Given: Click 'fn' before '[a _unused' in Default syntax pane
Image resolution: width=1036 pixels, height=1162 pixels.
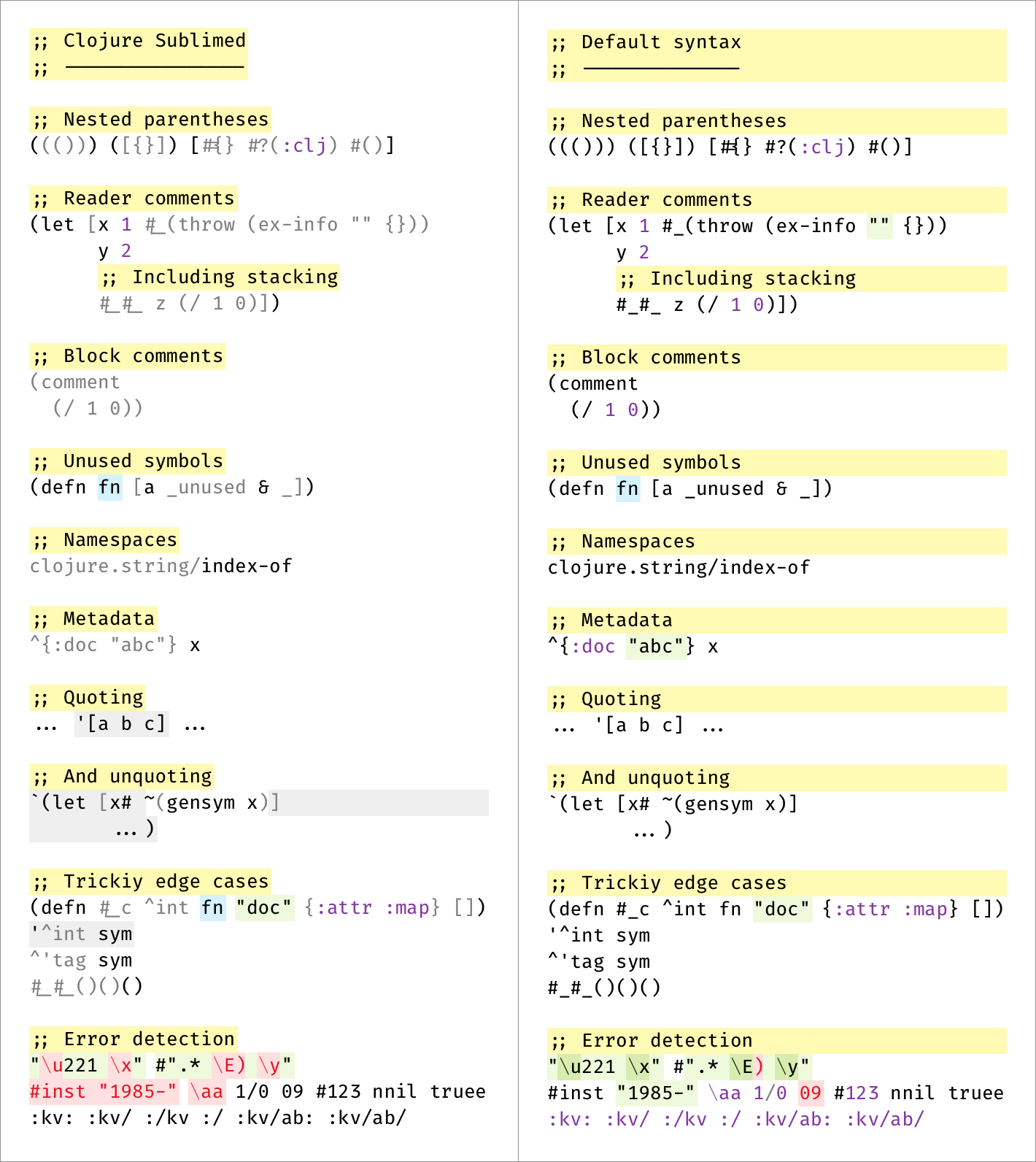Looking at the screenshot, I should [x=628, y=489].
